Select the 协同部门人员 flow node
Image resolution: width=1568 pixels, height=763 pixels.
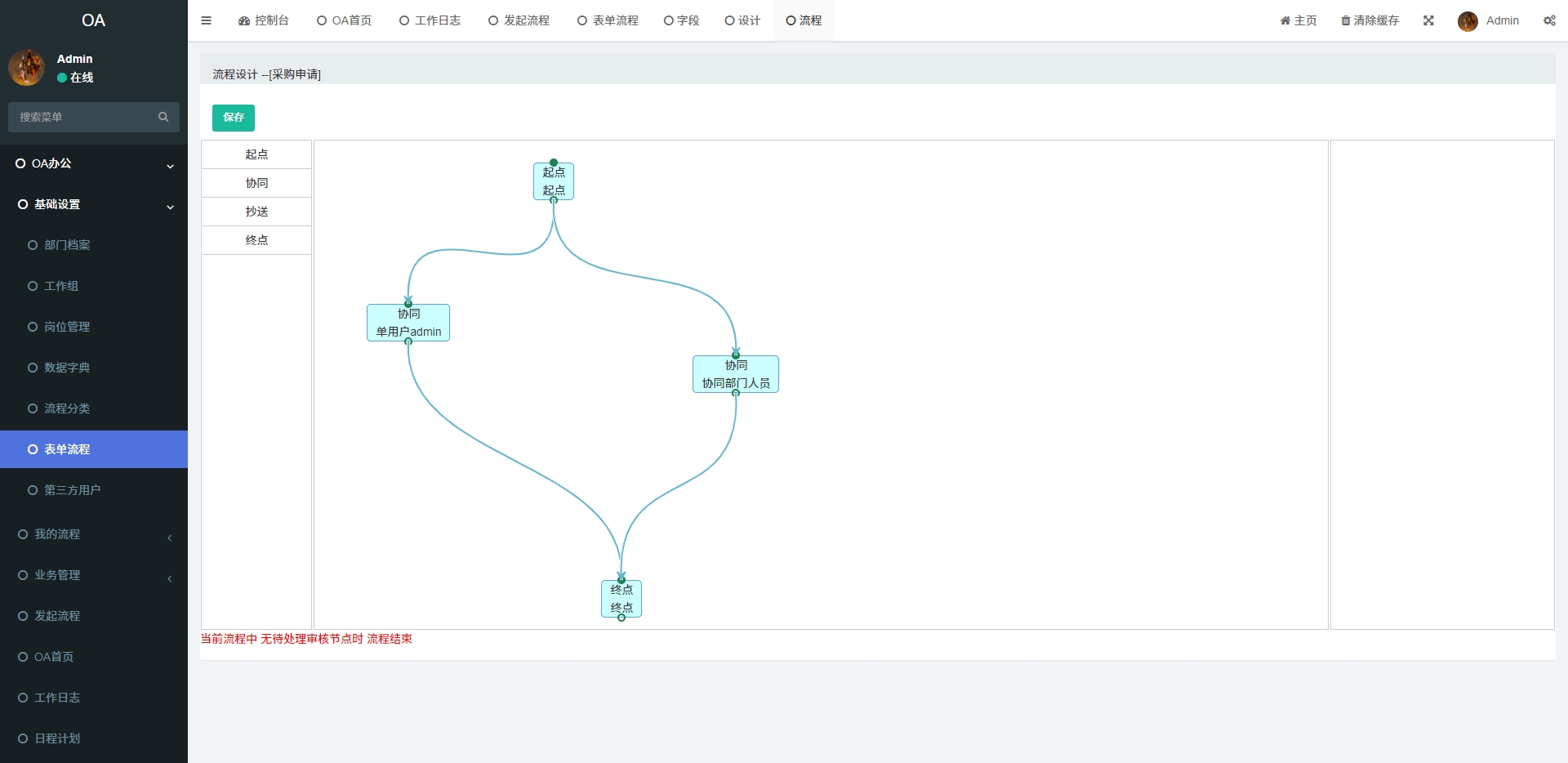[735, 374]
